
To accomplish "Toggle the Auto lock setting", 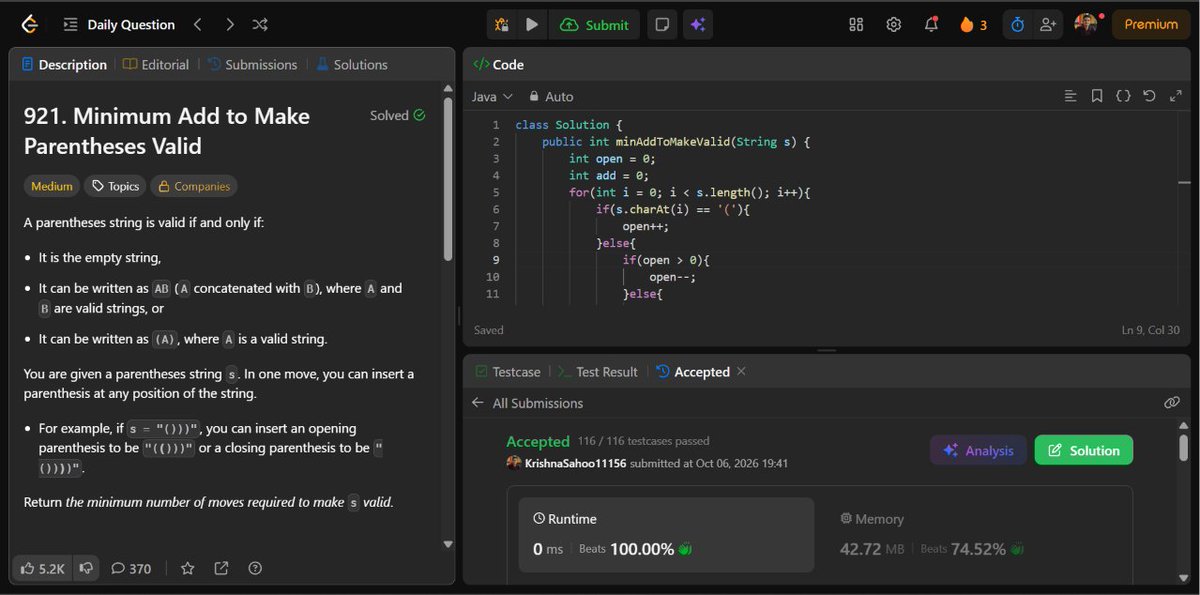I will (x=551, y=96).
